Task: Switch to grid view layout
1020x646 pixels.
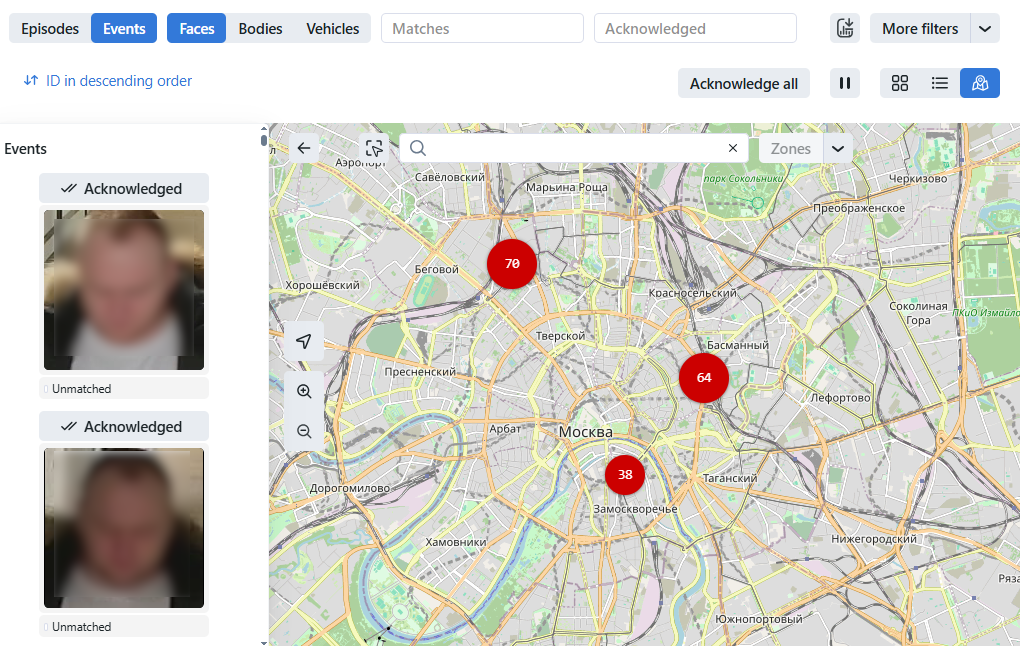Action: click(900, 83)
